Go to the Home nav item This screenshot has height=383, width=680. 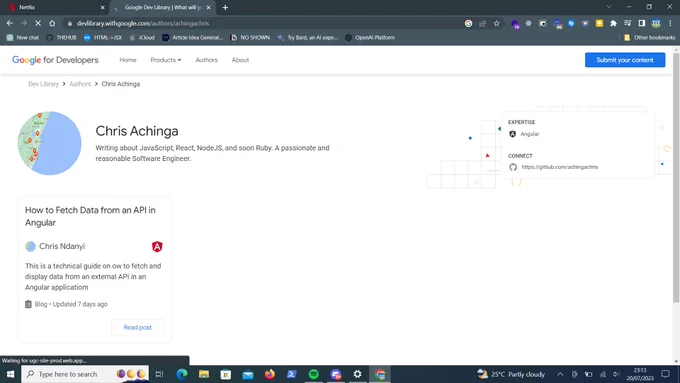(128, 60)
